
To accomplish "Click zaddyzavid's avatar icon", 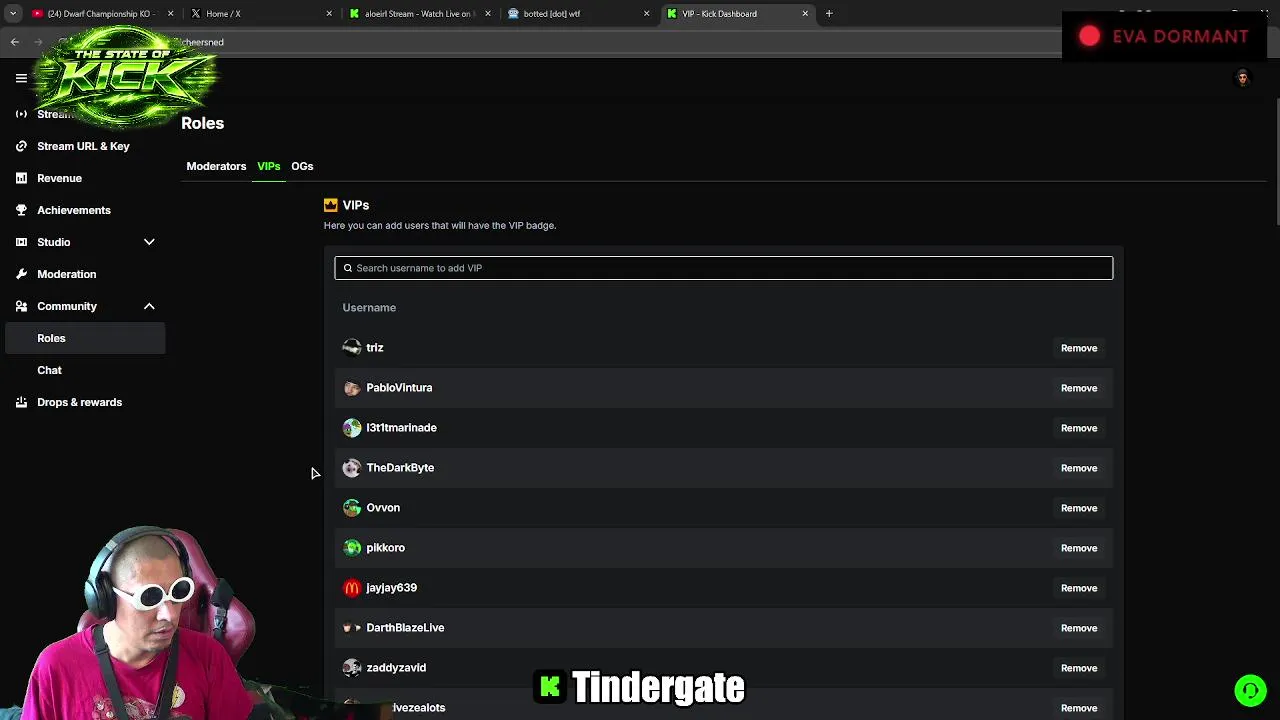I will pos(352,667).
